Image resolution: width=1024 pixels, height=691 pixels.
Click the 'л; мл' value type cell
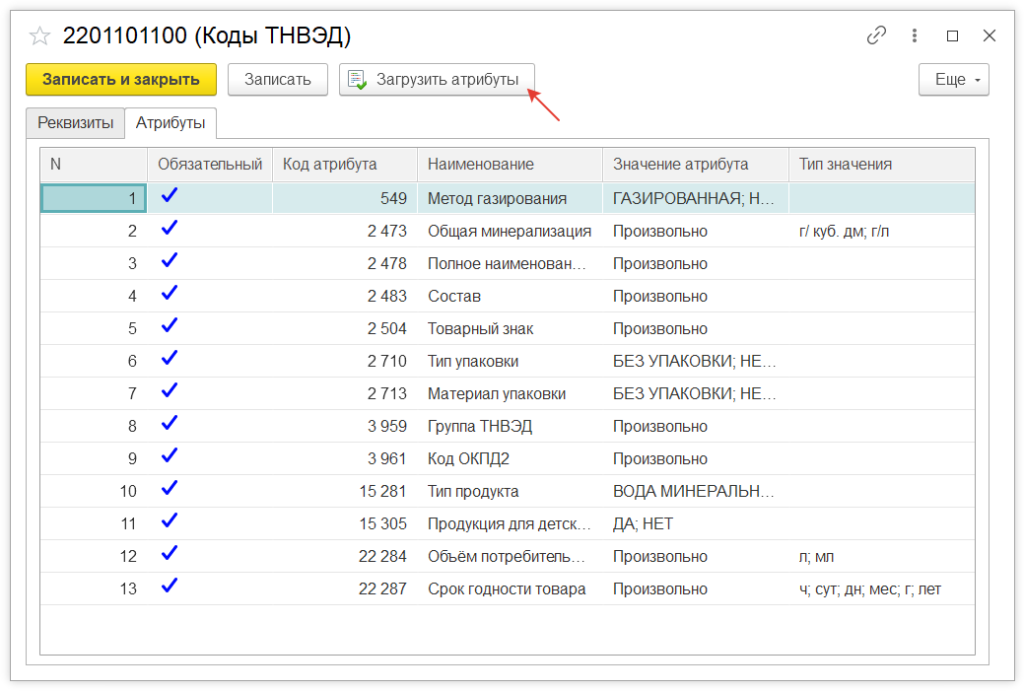pyautogui.click(x=882, y=556)
